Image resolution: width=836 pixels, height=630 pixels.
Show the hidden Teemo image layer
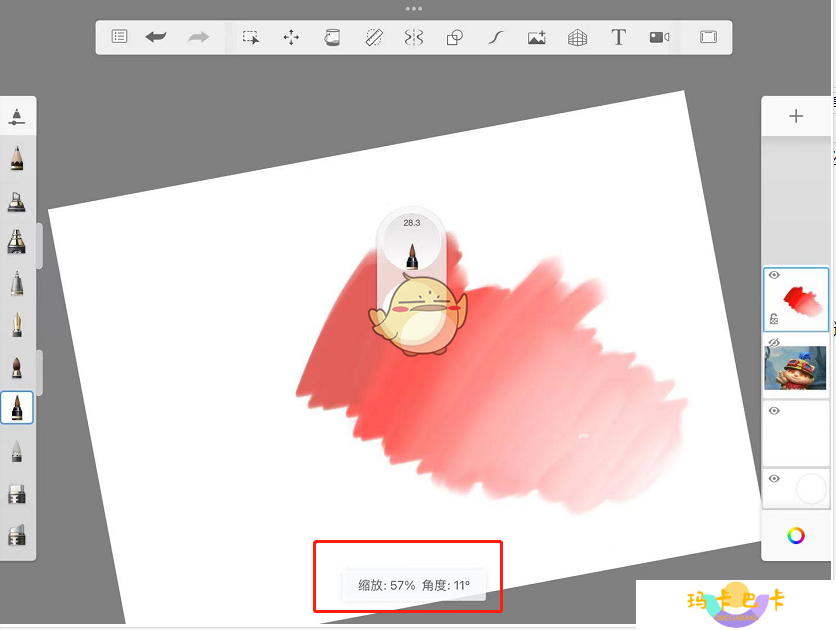(774, 342)
